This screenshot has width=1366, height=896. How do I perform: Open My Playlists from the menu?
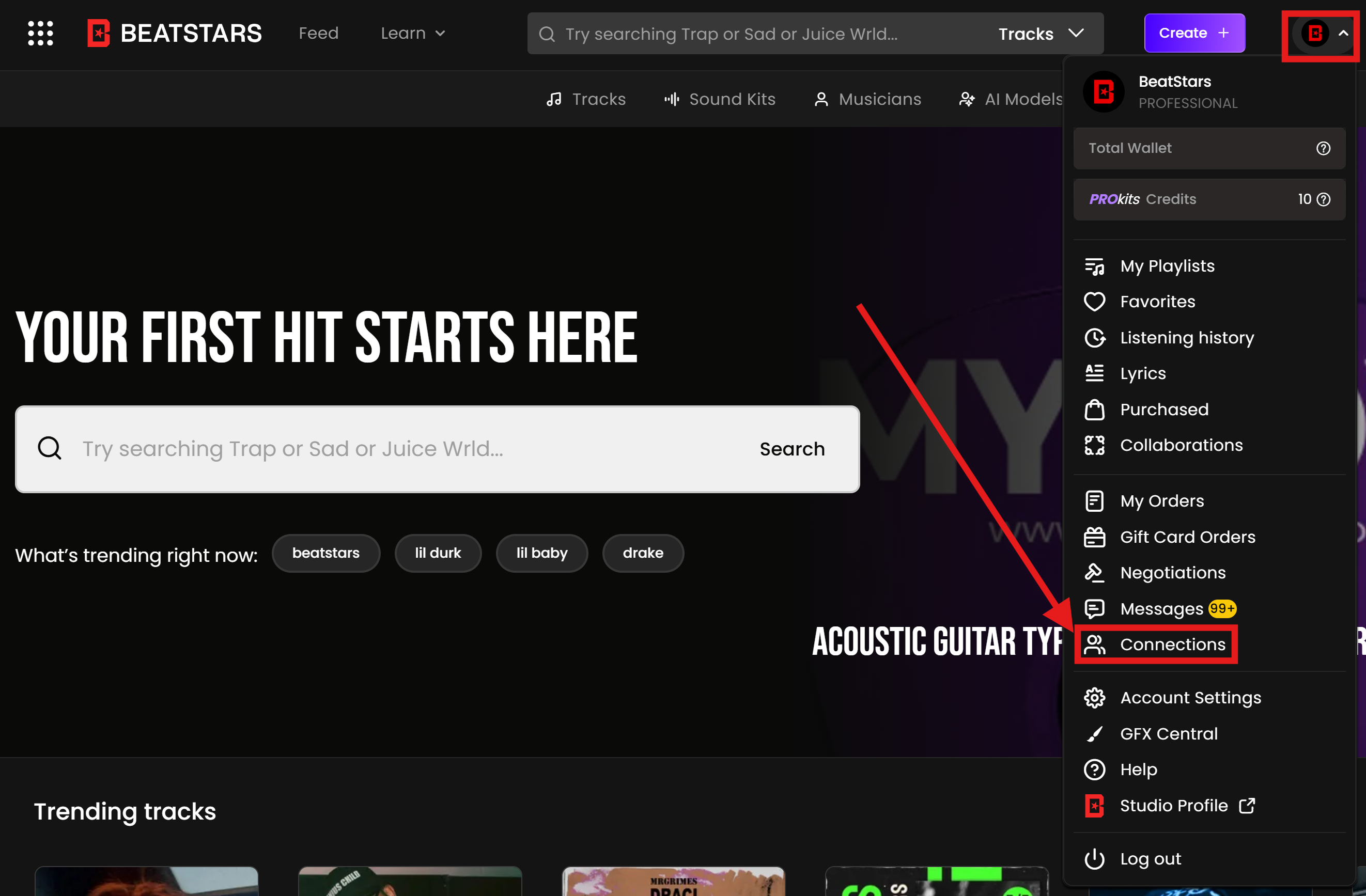[x=1168, y=266]
